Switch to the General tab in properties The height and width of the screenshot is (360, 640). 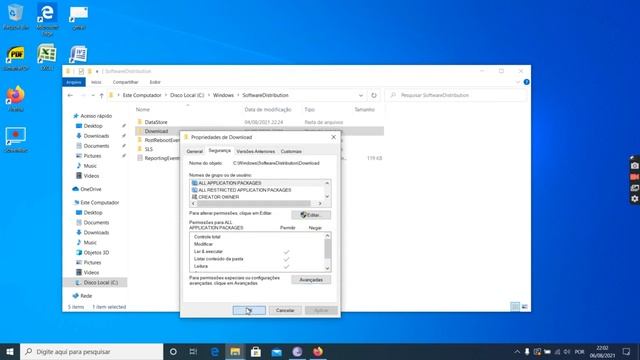(194, 151)
